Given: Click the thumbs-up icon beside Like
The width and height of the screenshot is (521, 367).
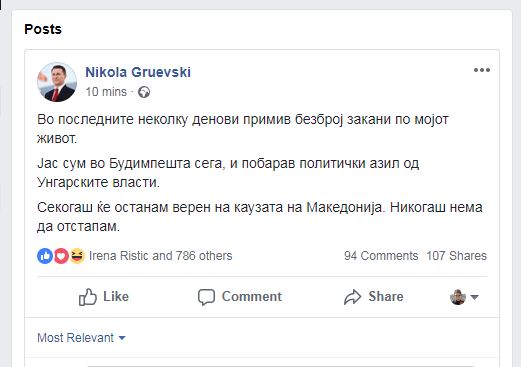Looking at the screenshot, I should pos(88,297).
